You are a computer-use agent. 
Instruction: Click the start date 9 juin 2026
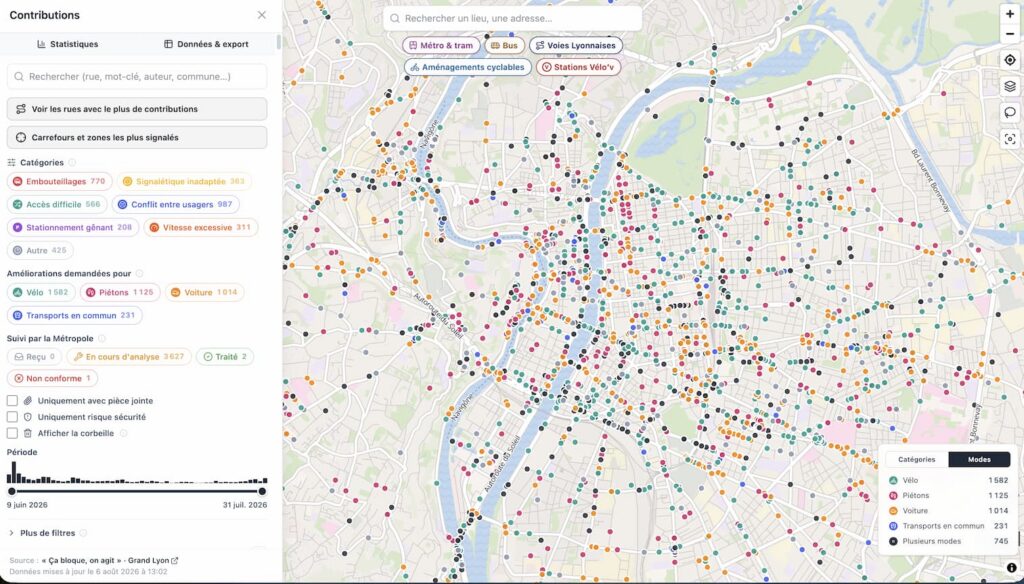(27, 505)
